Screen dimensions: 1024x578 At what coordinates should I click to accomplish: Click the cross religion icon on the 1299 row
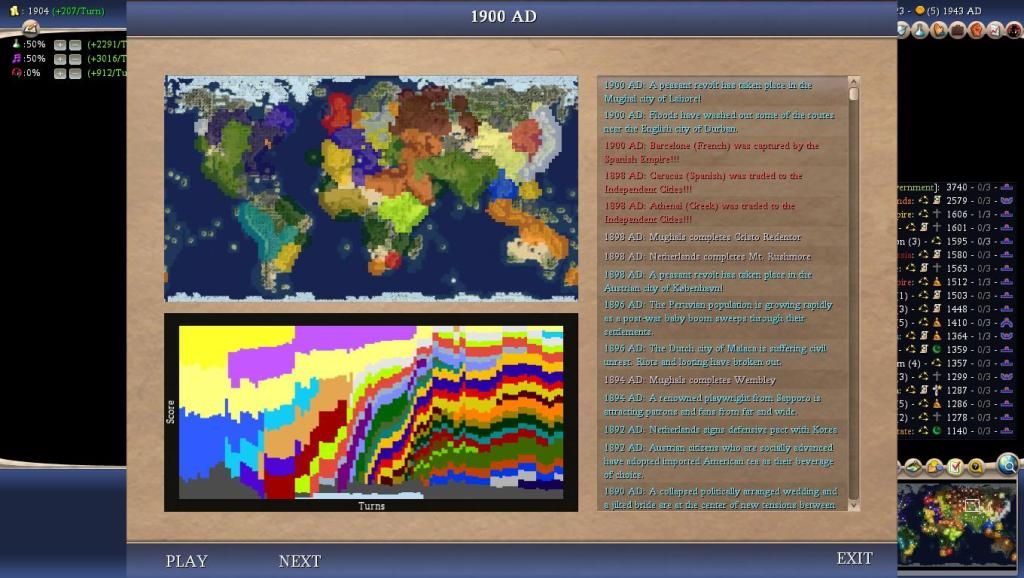(936, 376)
